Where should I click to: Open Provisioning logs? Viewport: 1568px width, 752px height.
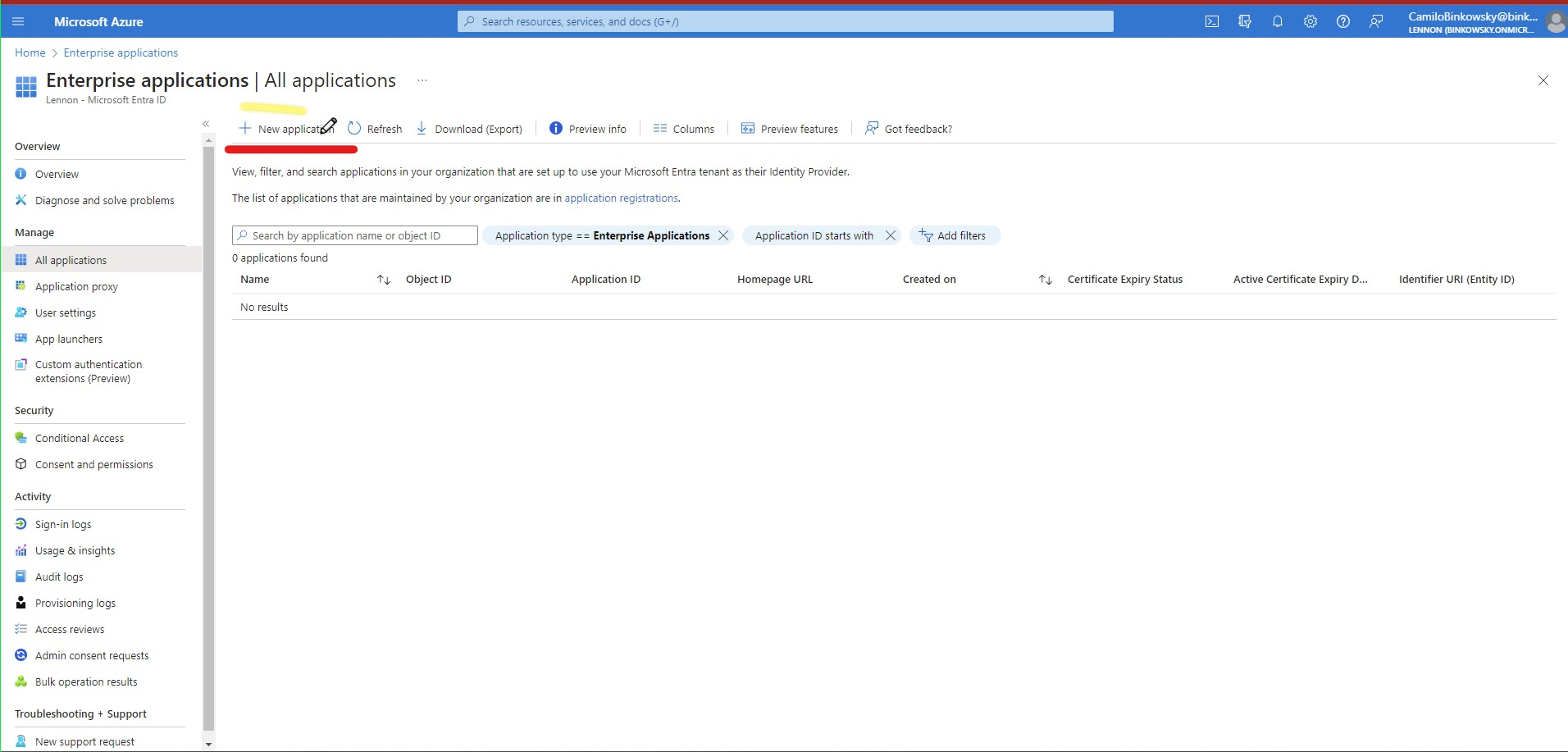[x=75, y=602]
